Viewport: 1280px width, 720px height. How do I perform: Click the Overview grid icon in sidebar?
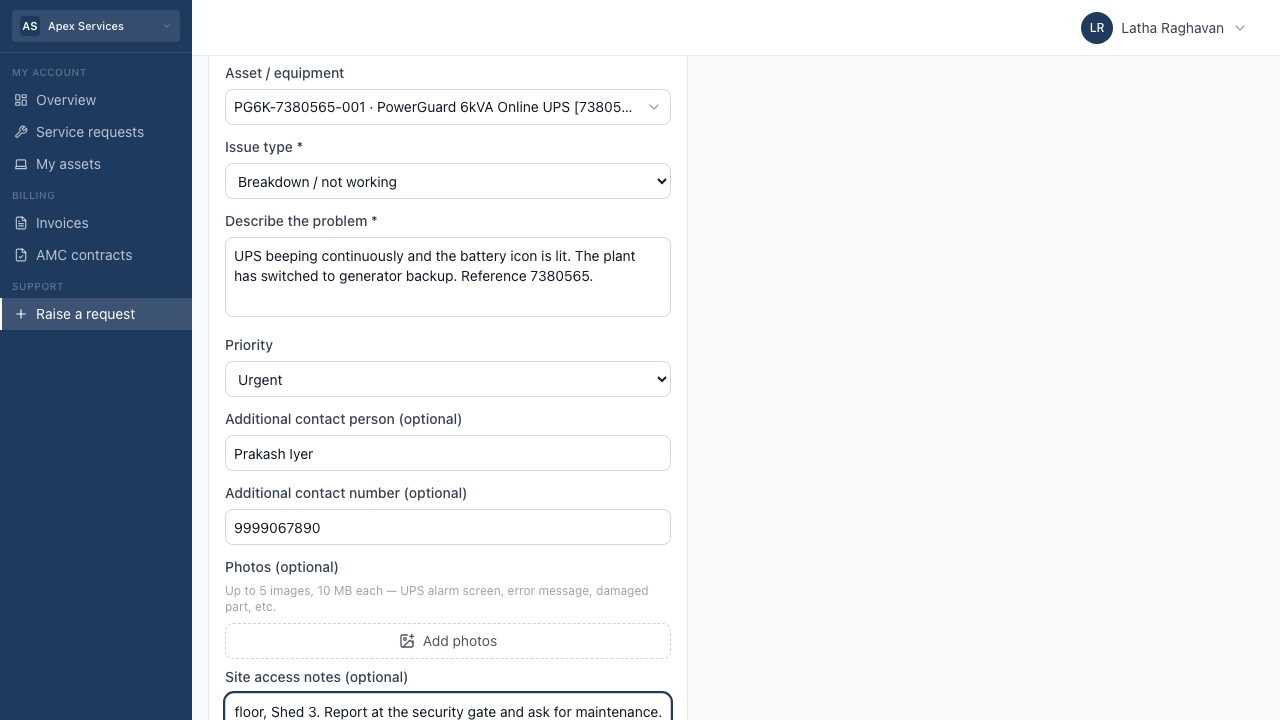coord(21,100)
